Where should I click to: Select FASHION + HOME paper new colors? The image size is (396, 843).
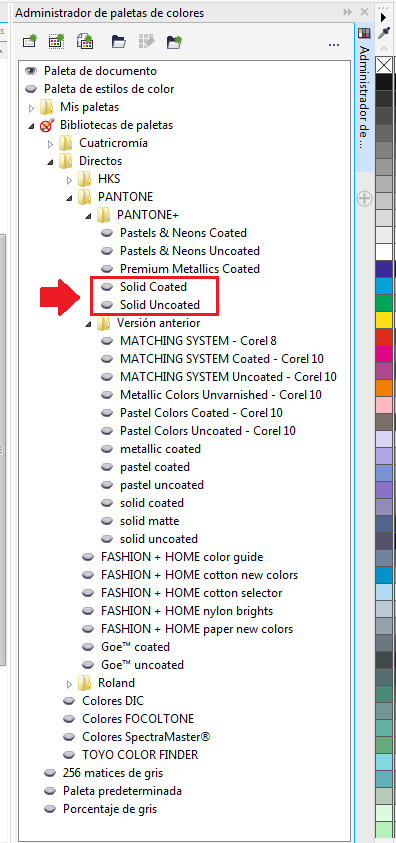pos(197,629)
